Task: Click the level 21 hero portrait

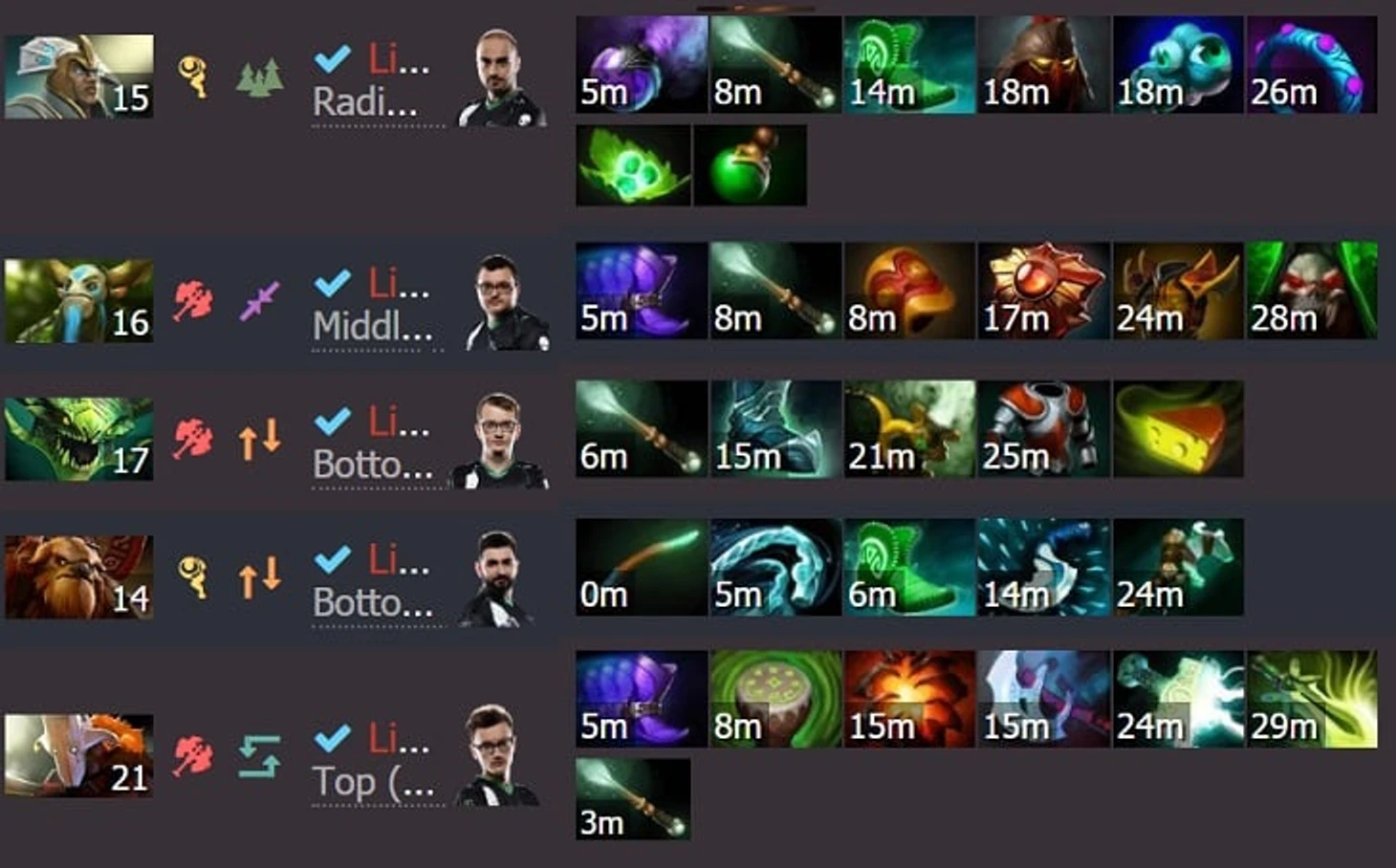Action: point(78,755)
